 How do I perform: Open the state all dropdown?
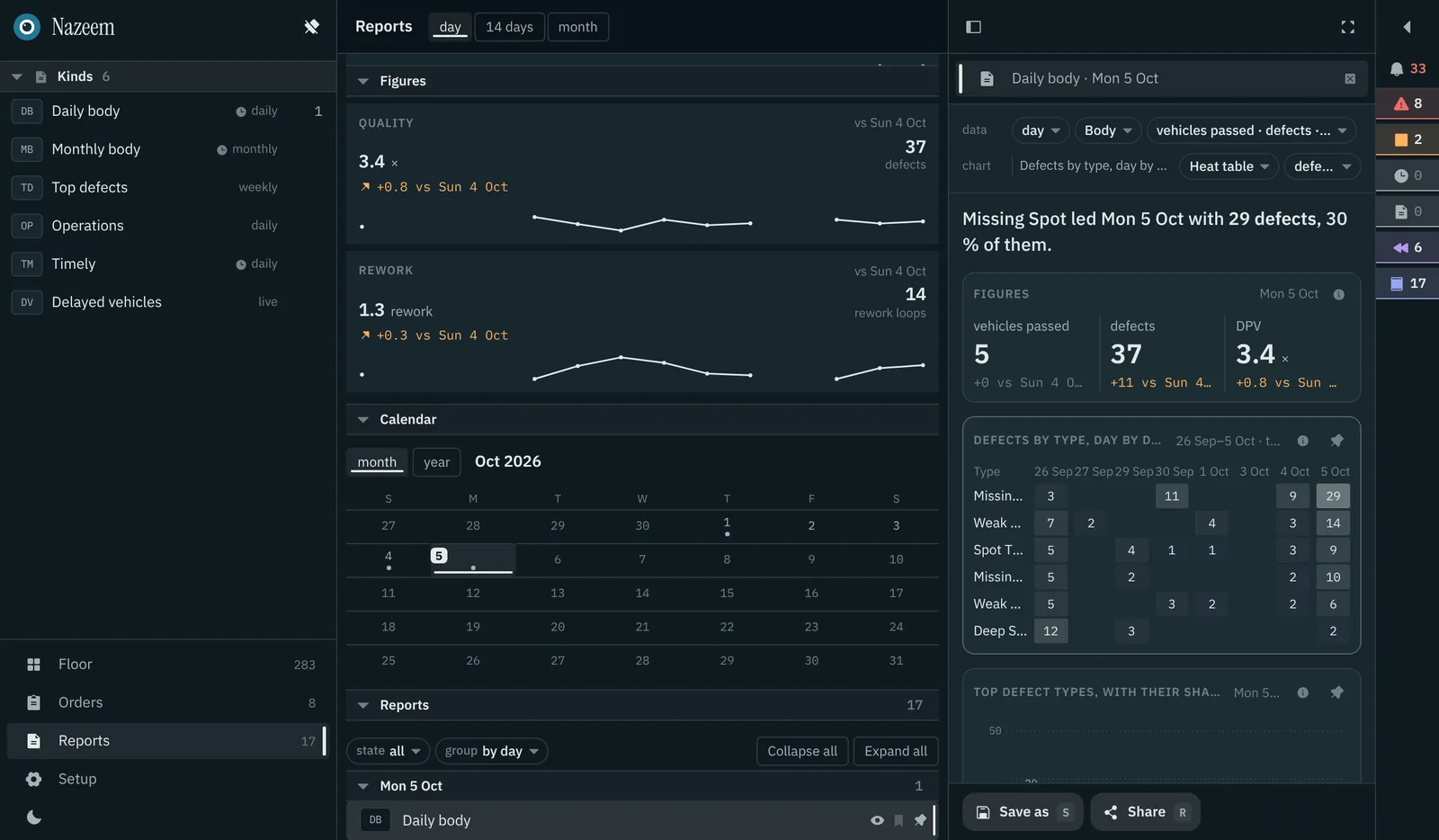tap(389, 751)
